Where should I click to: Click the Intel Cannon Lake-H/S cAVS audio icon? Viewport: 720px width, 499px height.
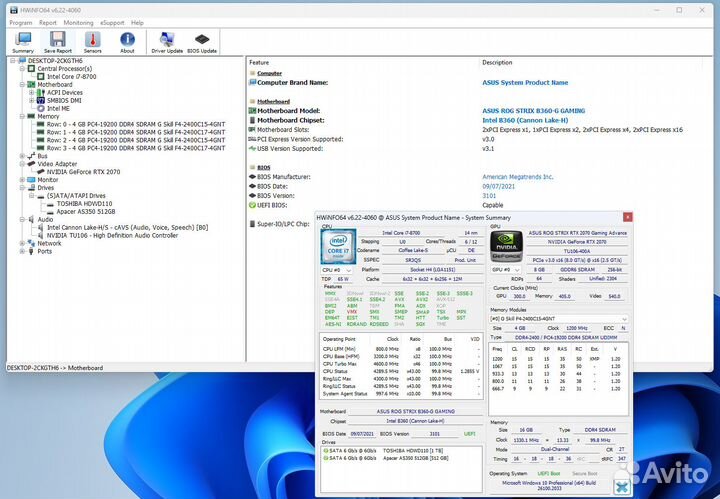click(x=41, y=227)
